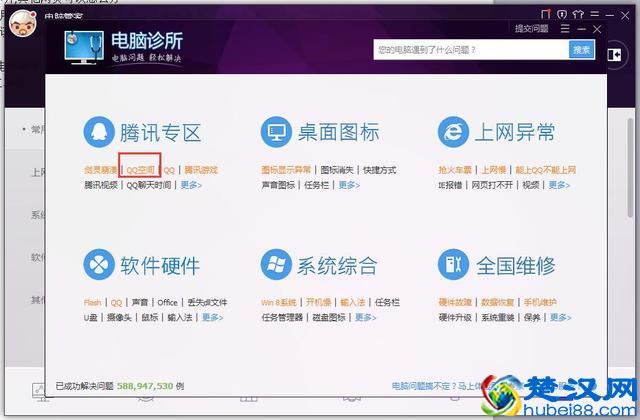This screenshot has height=420, width=640.
Task: Click the 已成功解决问题 588,947,530 counter
Action: 120,386
